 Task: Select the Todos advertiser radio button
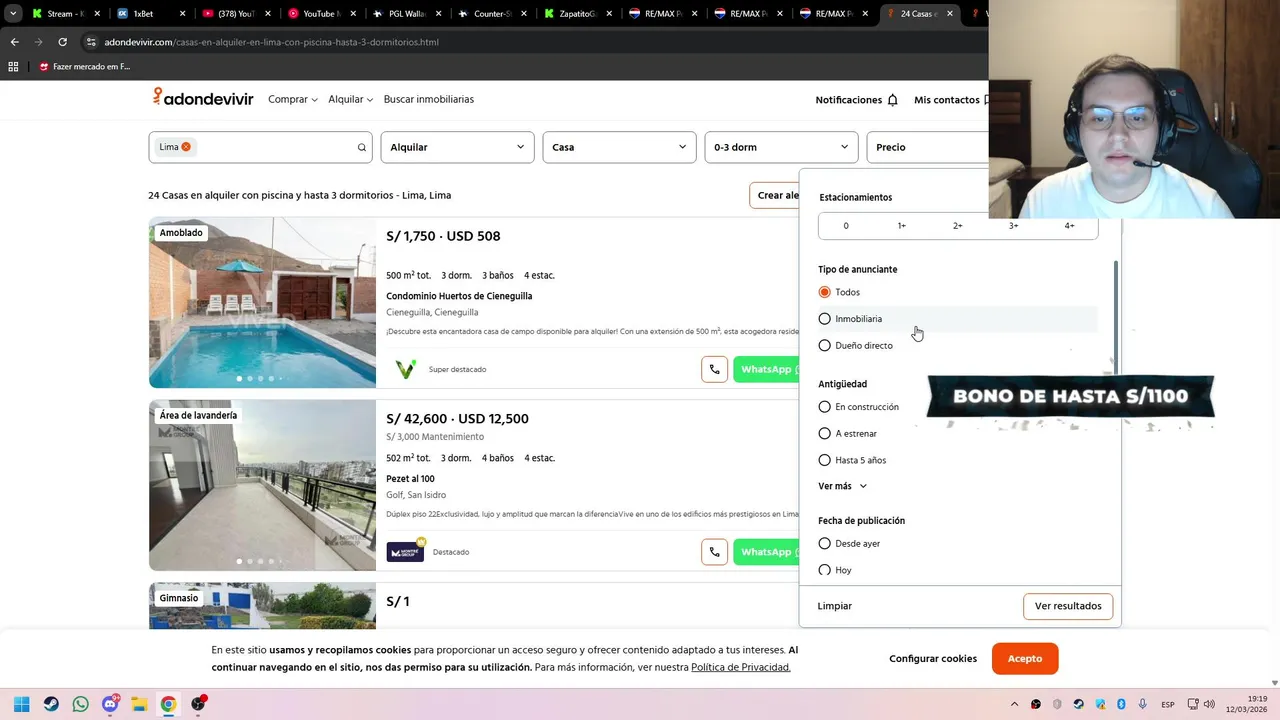tap(824, 292)
